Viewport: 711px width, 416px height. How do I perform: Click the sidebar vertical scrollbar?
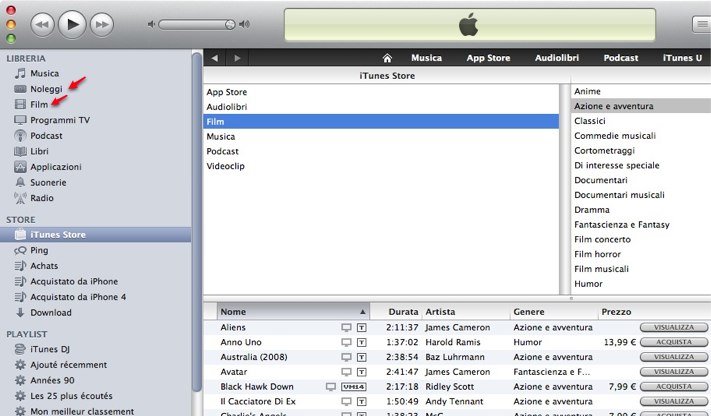coord(197,222)
